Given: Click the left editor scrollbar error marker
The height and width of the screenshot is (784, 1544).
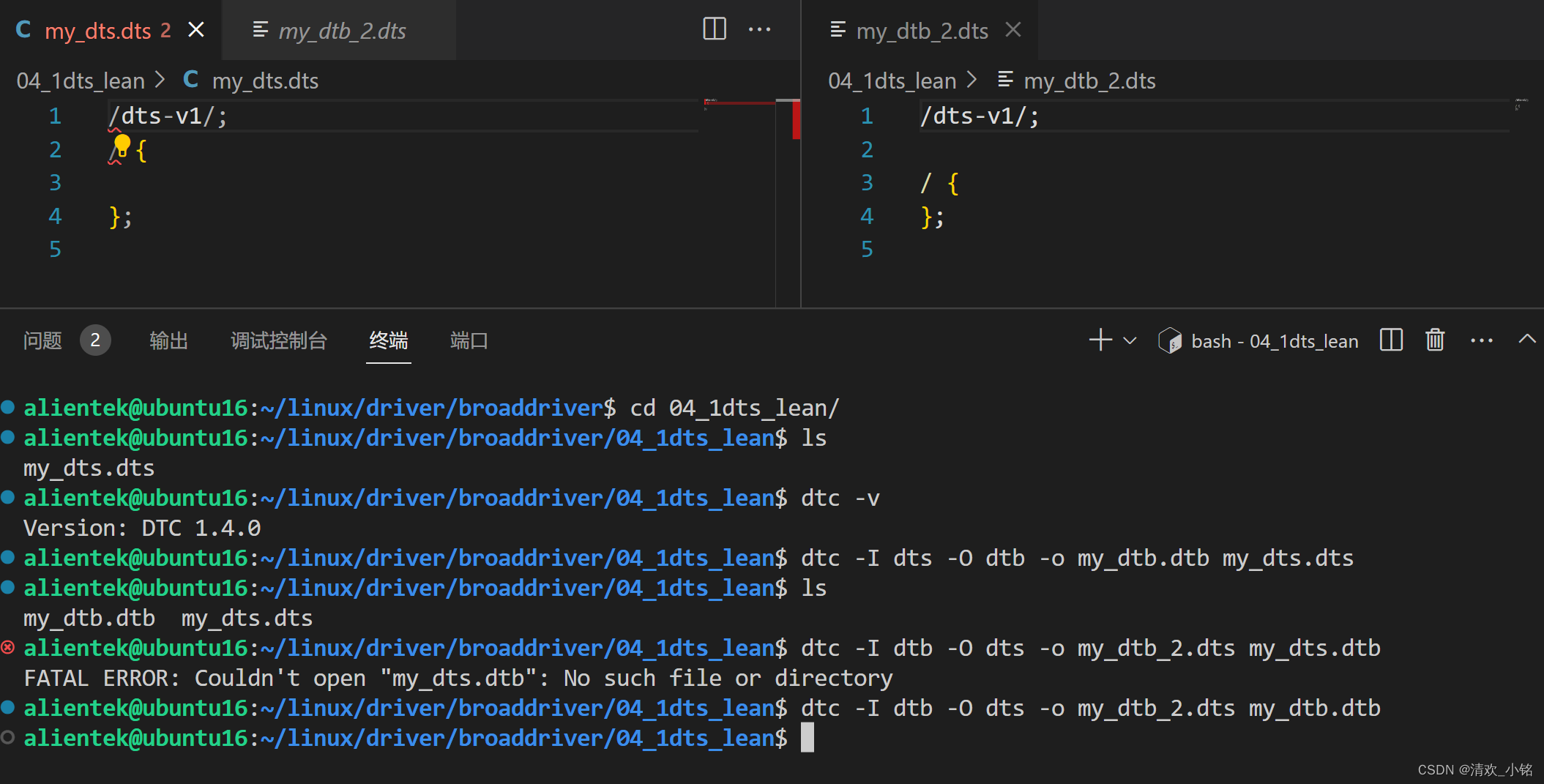Looking at the screenshot, I should coord(796,120).
